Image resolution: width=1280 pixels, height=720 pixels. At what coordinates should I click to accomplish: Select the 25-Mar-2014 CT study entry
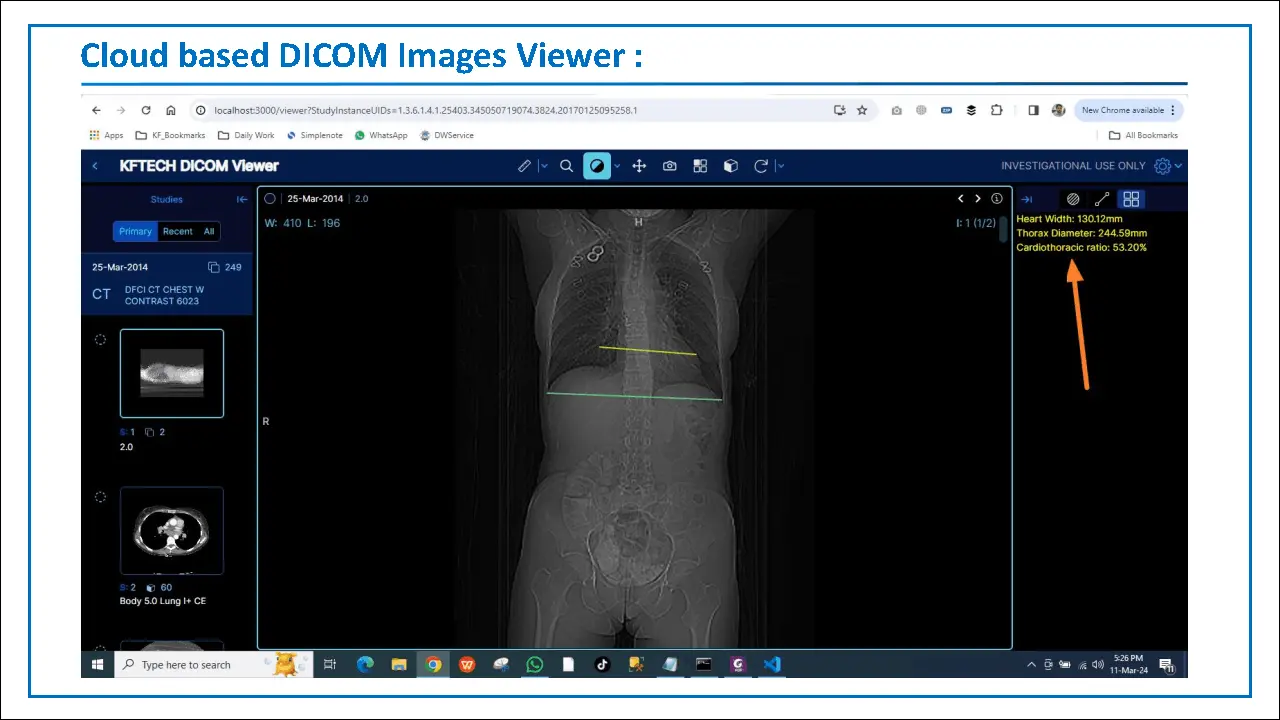[x=167, y=282]
